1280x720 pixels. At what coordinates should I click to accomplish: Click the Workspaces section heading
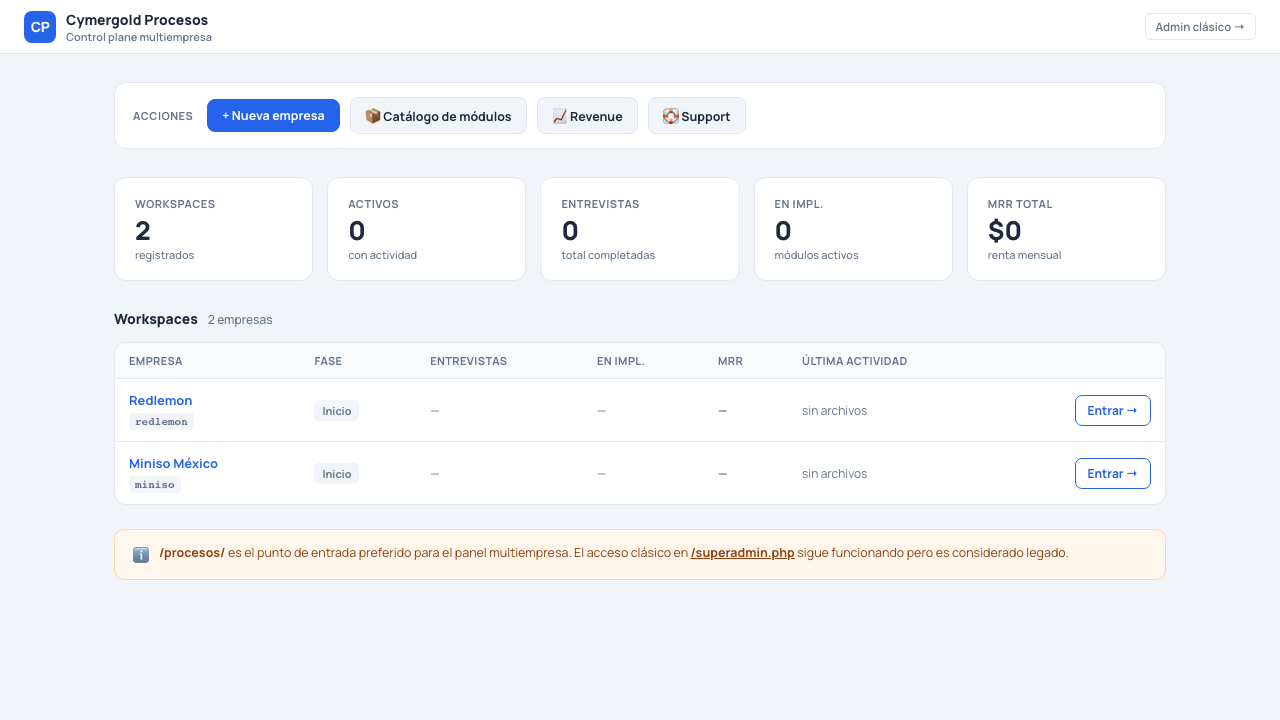(x=156, y=319)
